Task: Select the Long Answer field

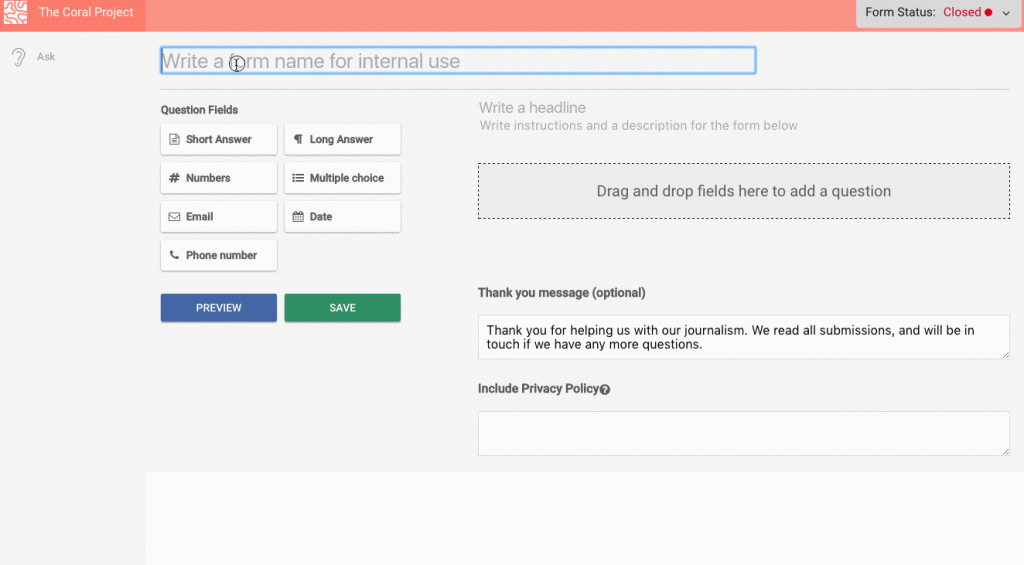Action: pos(342,139)
